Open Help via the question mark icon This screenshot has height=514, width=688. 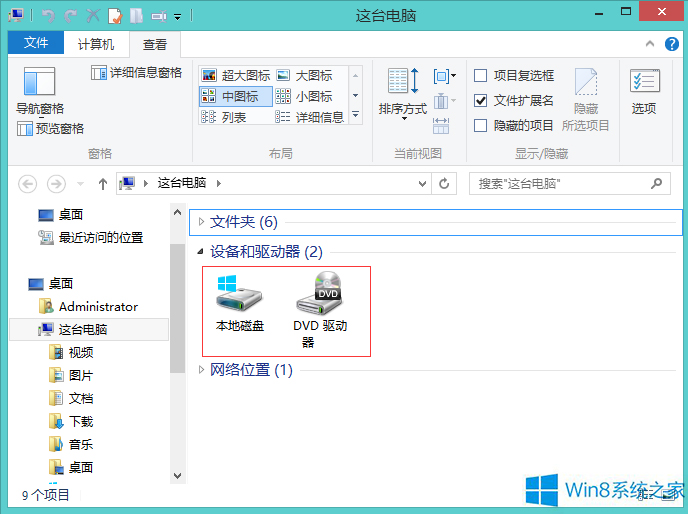click(x=672, y=44)
